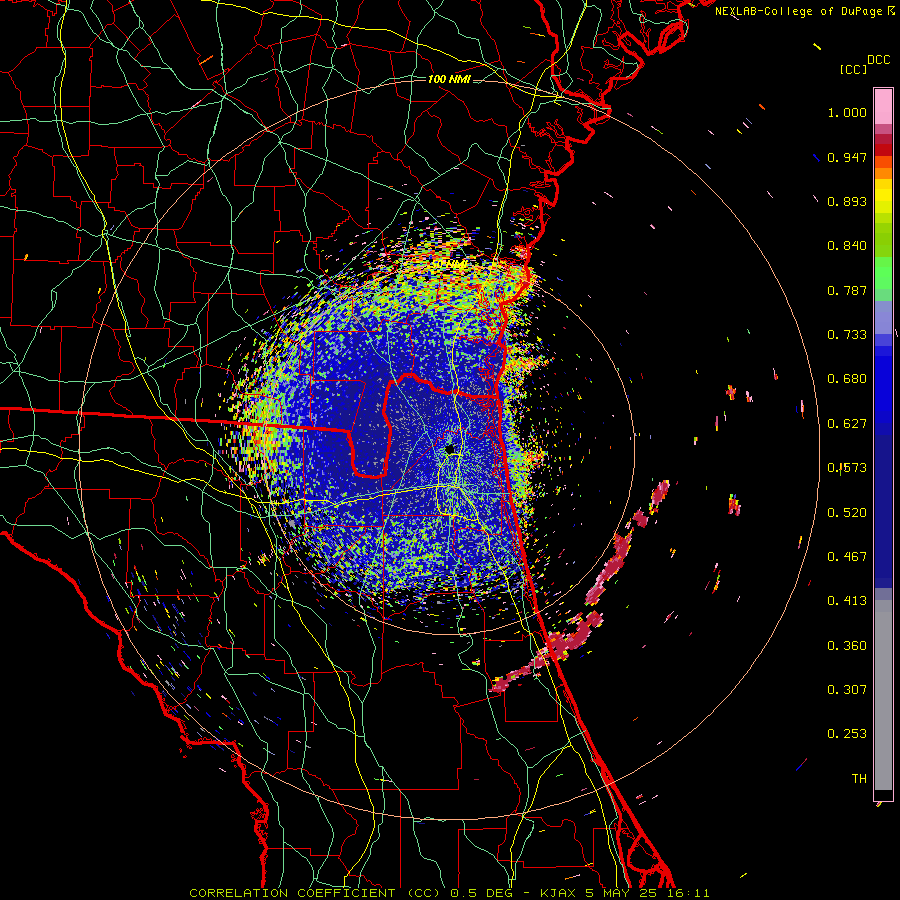Click the 0.413 legend value
Screen dimensions: 900x900
[x=847, y=601]
